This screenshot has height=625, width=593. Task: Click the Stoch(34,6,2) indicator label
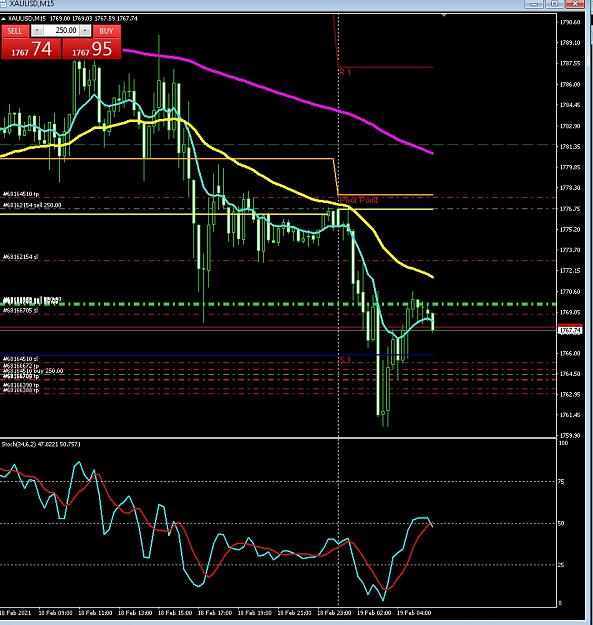point(41,444)
